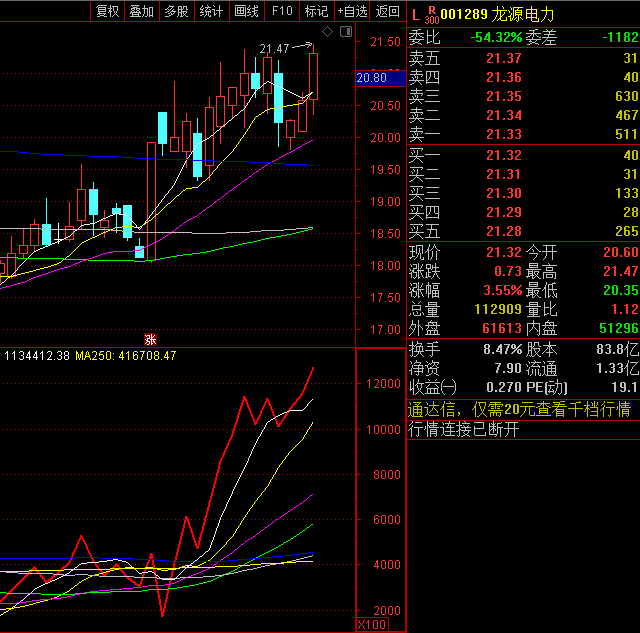
Task: Open 统计 statistics
Action: [211, 11]
